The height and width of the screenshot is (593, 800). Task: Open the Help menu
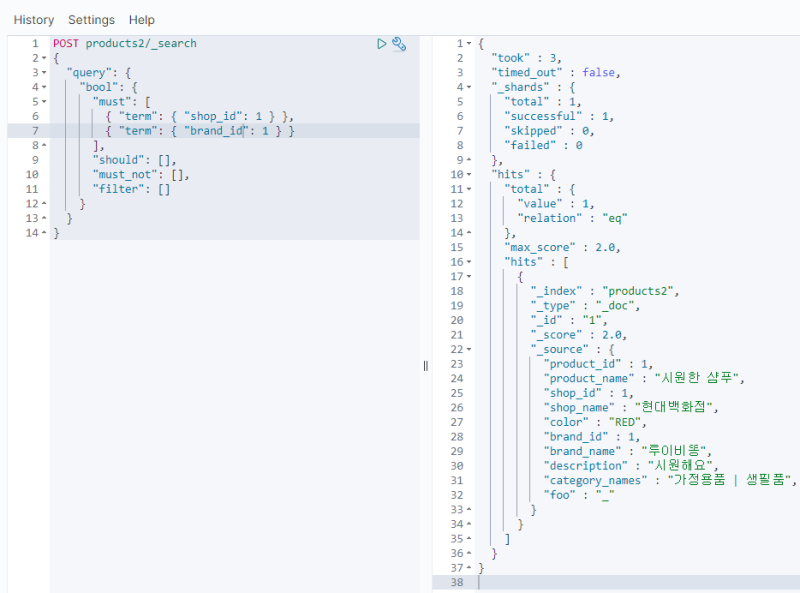coord(142,20)
